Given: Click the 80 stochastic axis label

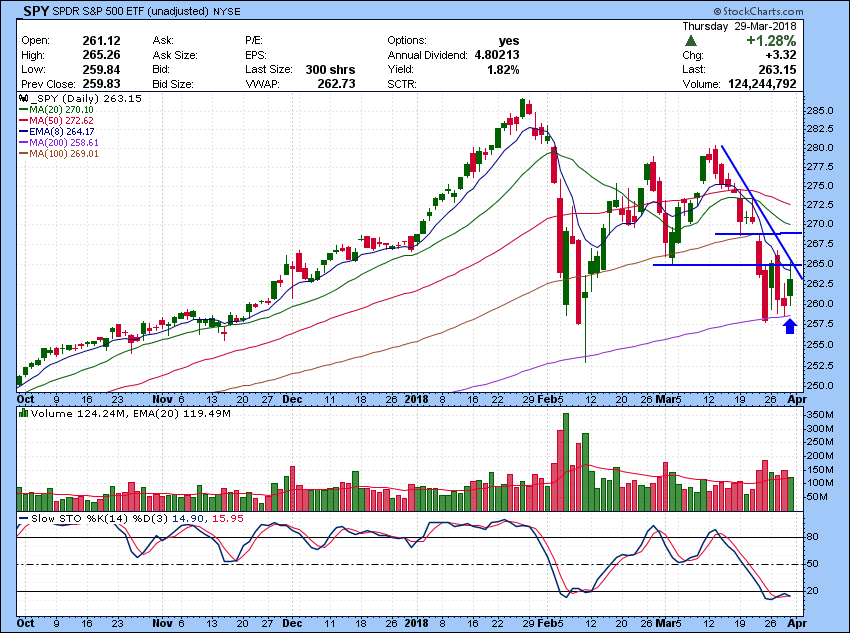Looking at the screenshot, I should click(x=812, y=537).
